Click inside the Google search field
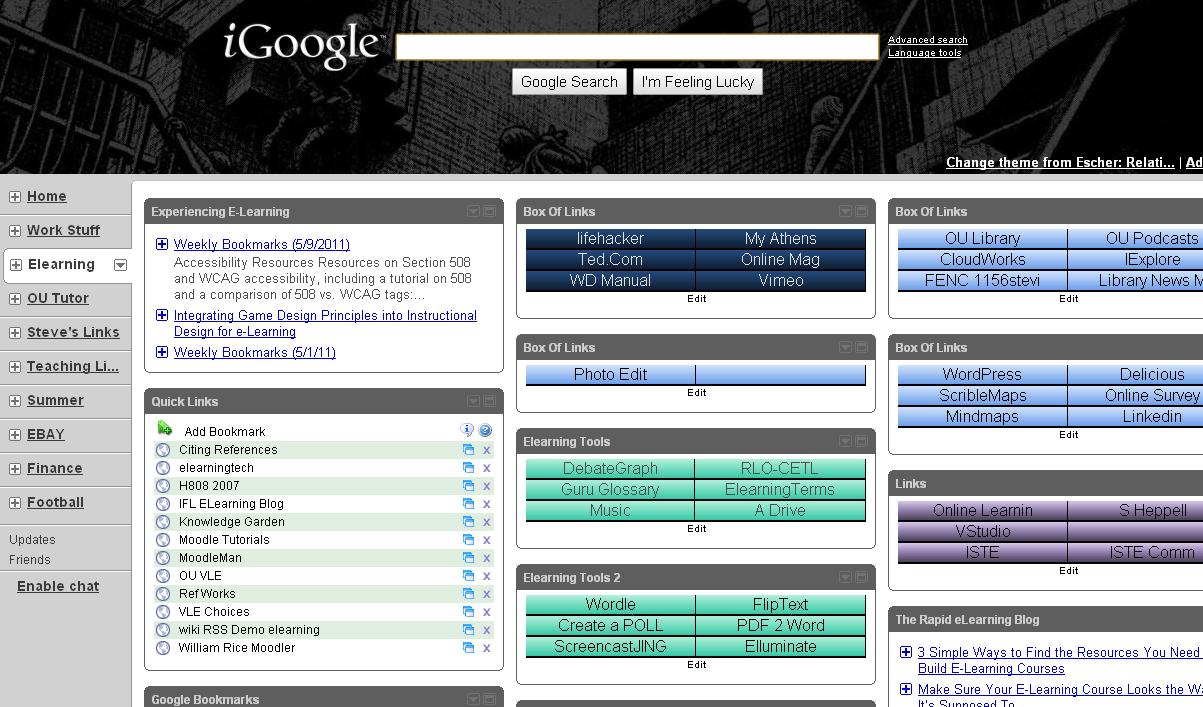 pyautogui.click(x=637, y=47)
